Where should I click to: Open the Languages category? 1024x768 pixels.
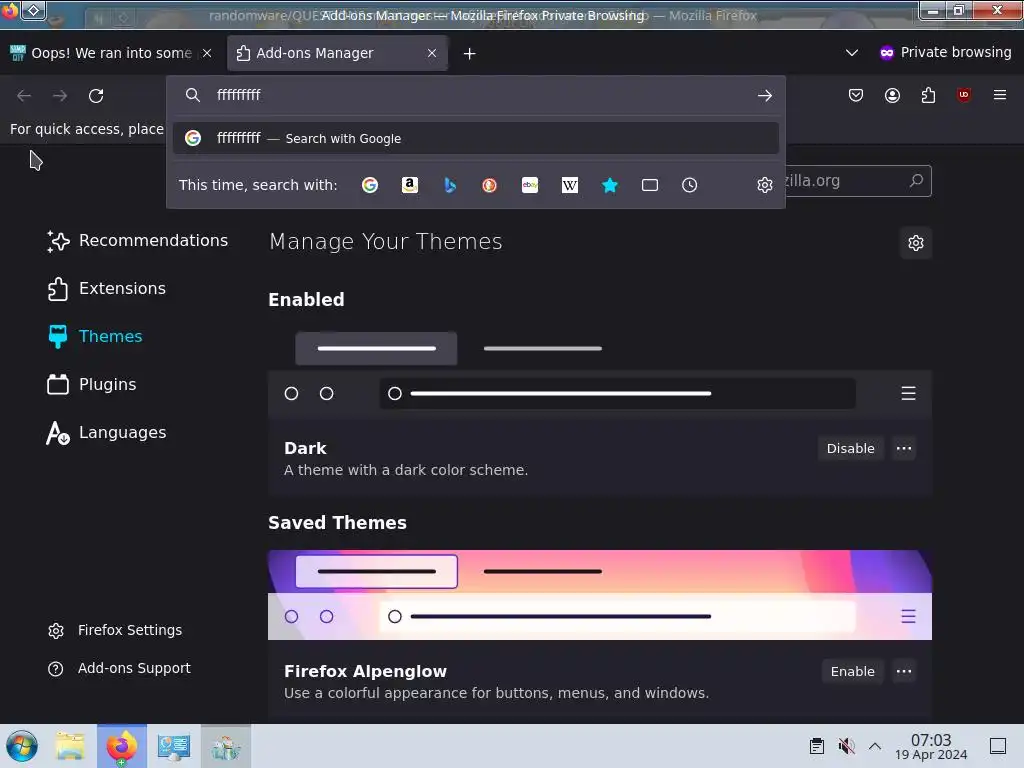click(x=106, y=432)
